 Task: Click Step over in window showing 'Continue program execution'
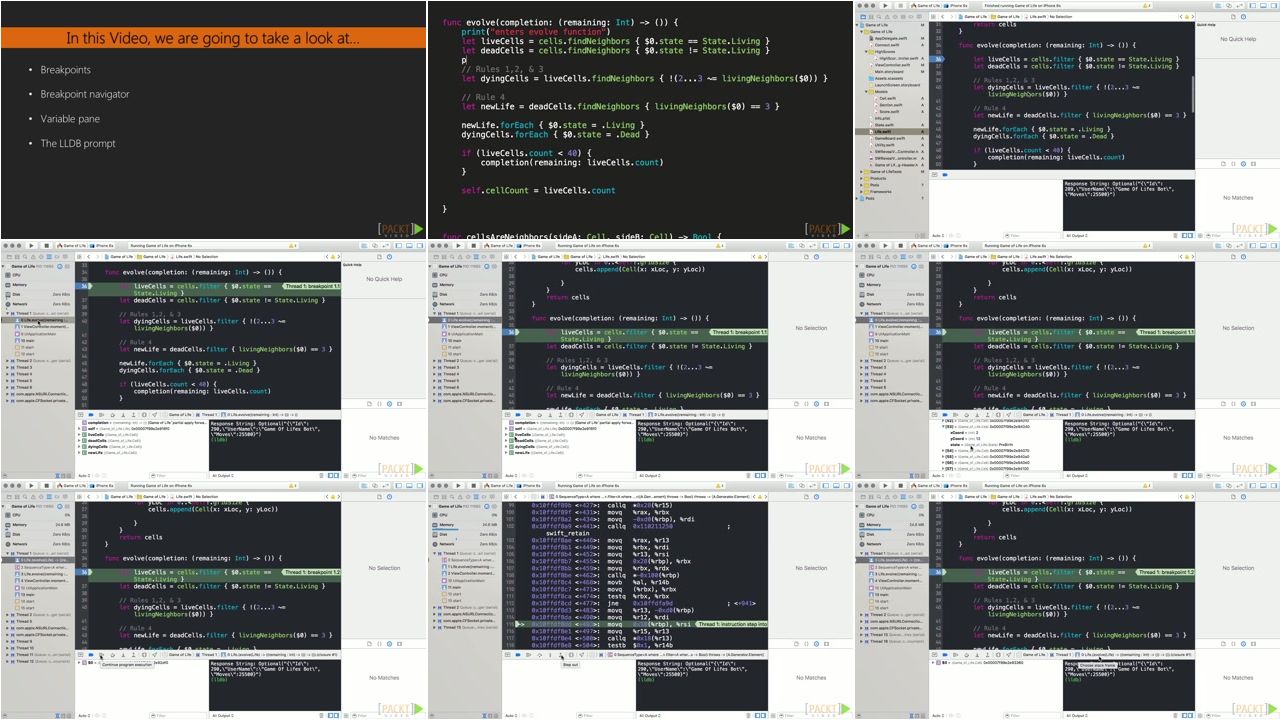tap(113, 655)
